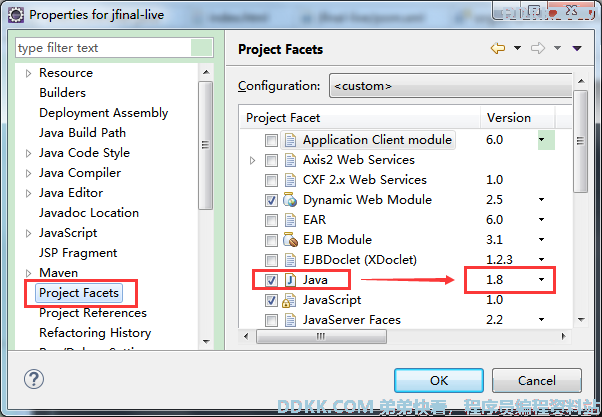Uncheck the Dynamic Web Module checkbox
Image resolution: width=602 pixels, height=417 pixels.
click(x=271, y=200)
